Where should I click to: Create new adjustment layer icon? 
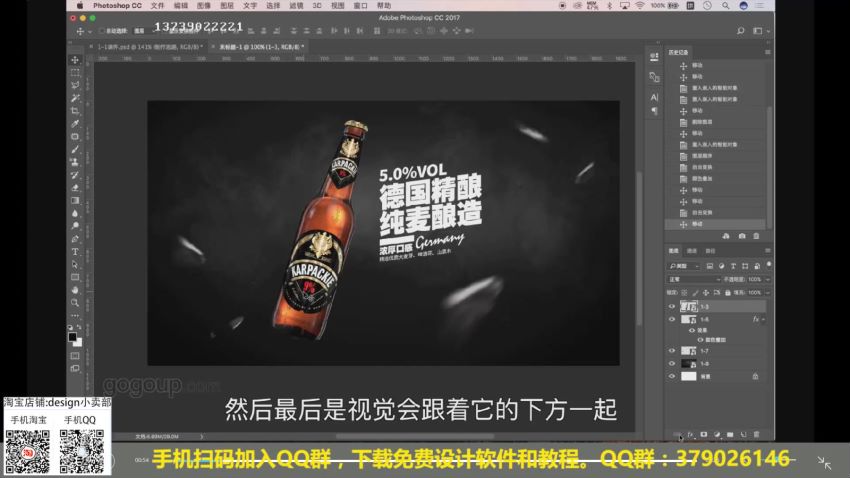pyautogui.click(x=717, y=435)
